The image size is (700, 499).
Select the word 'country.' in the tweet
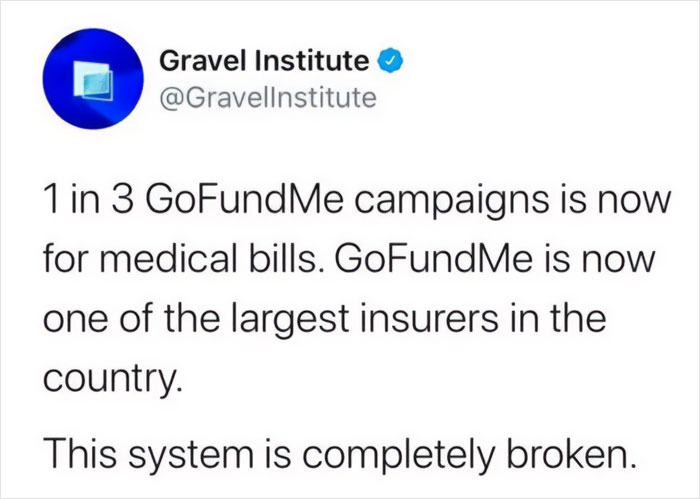113,380
